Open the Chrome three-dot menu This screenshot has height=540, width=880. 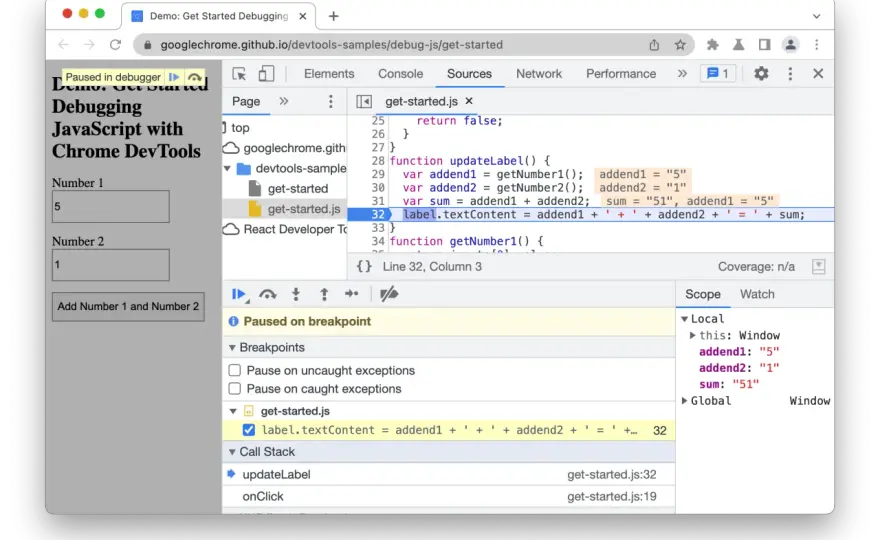(x=817, y=45)
